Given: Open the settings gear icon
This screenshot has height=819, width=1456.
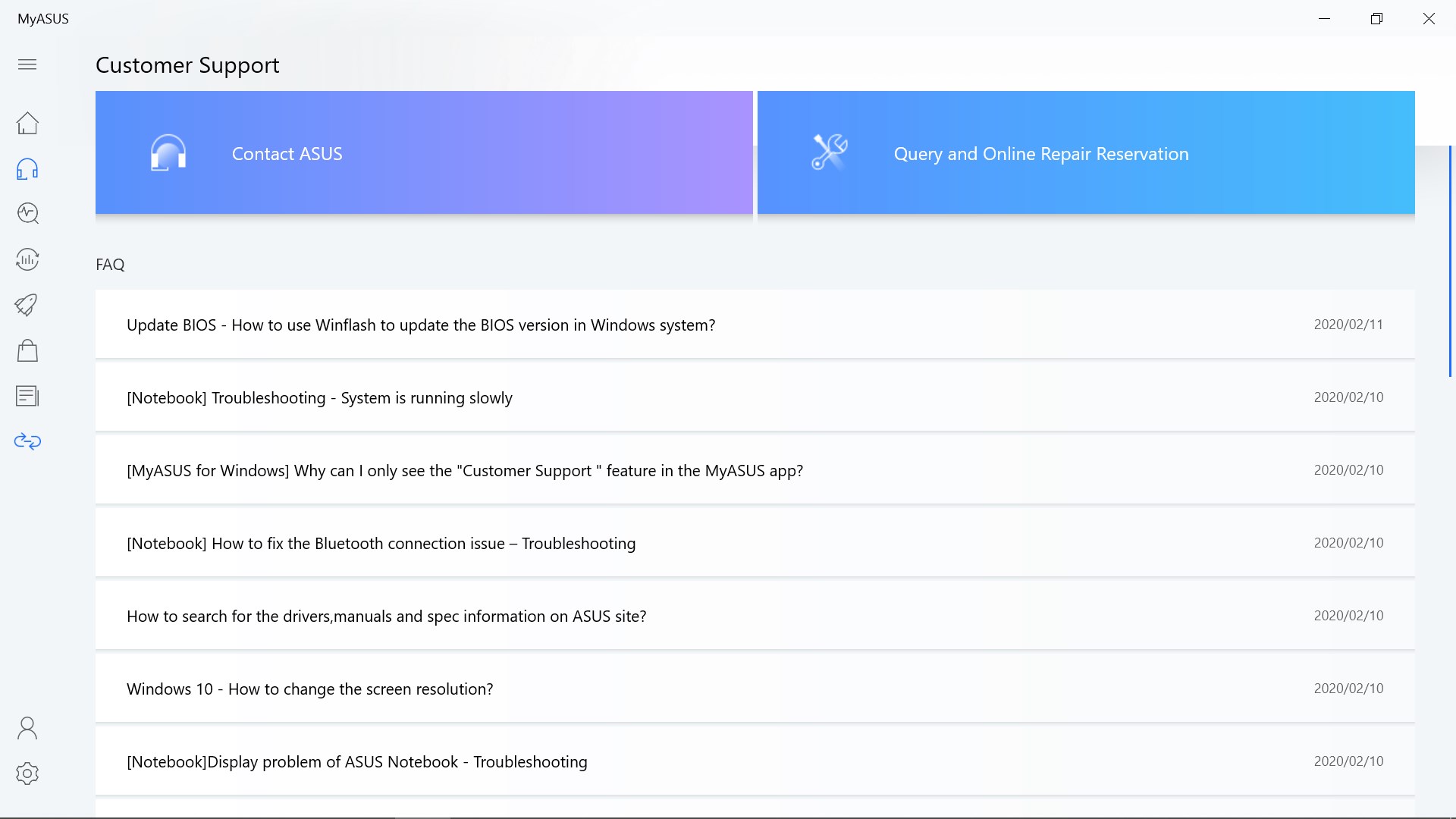Looking at the screenshot, I should (27, 773).
